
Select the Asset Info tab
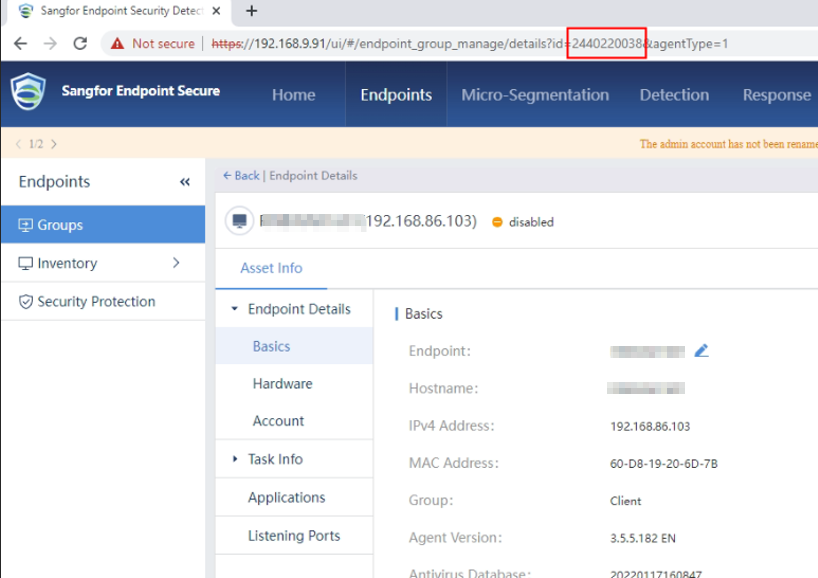coord(271,268)
